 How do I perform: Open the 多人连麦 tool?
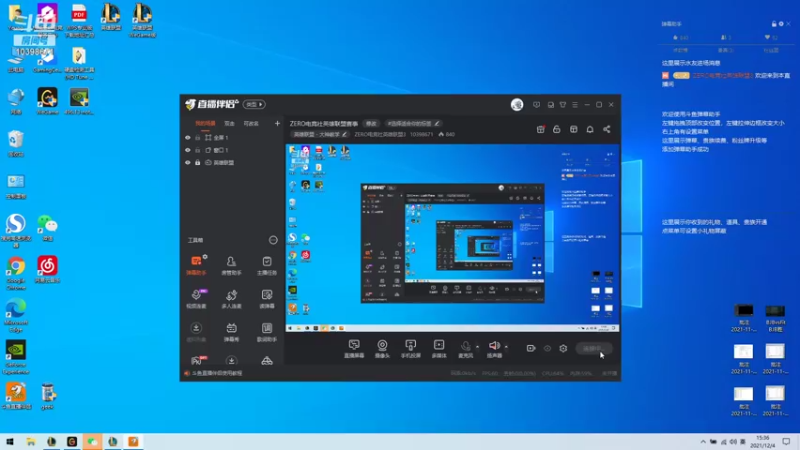231,299
